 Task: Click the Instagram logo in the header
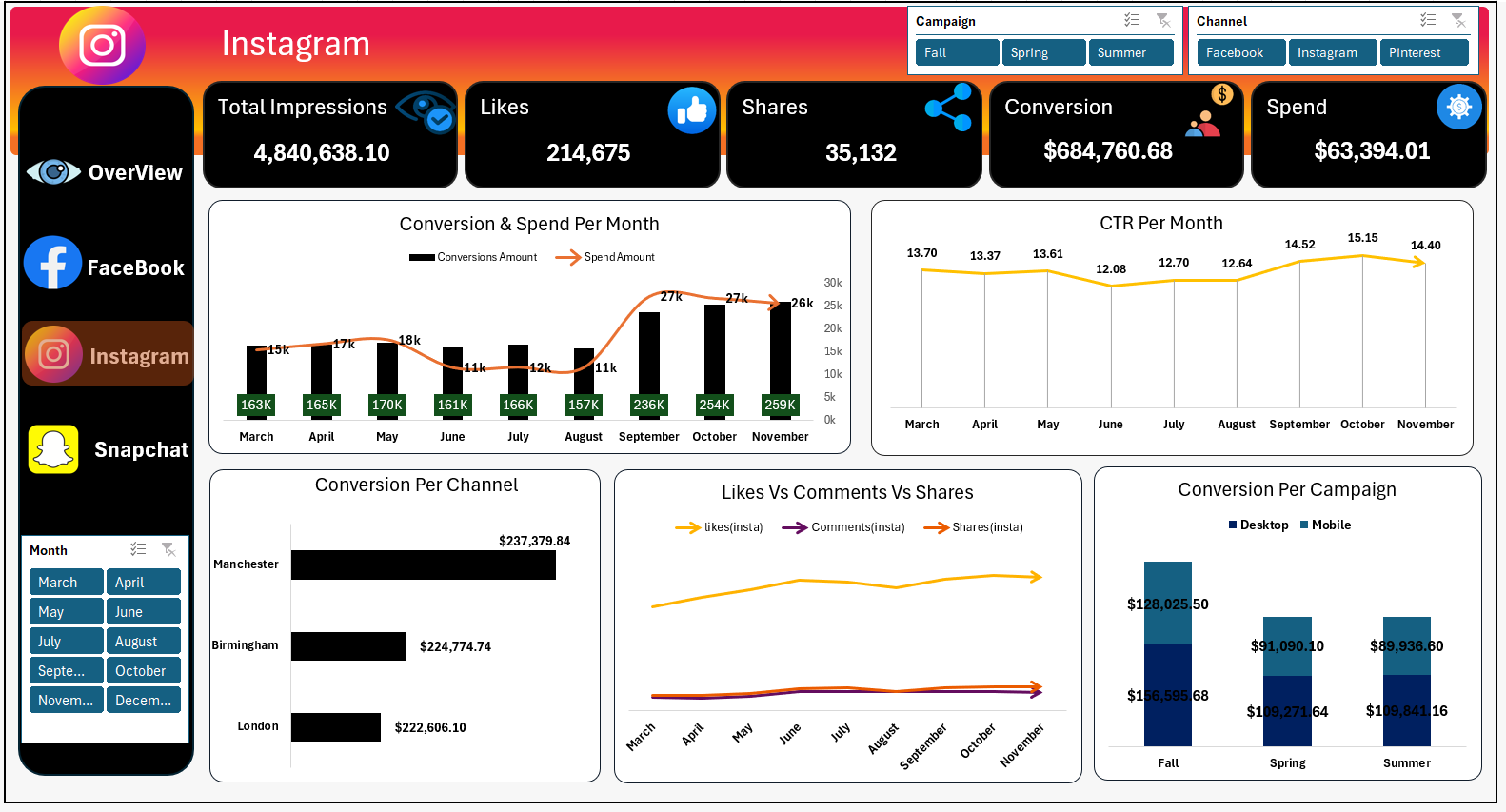click(102, 45)
